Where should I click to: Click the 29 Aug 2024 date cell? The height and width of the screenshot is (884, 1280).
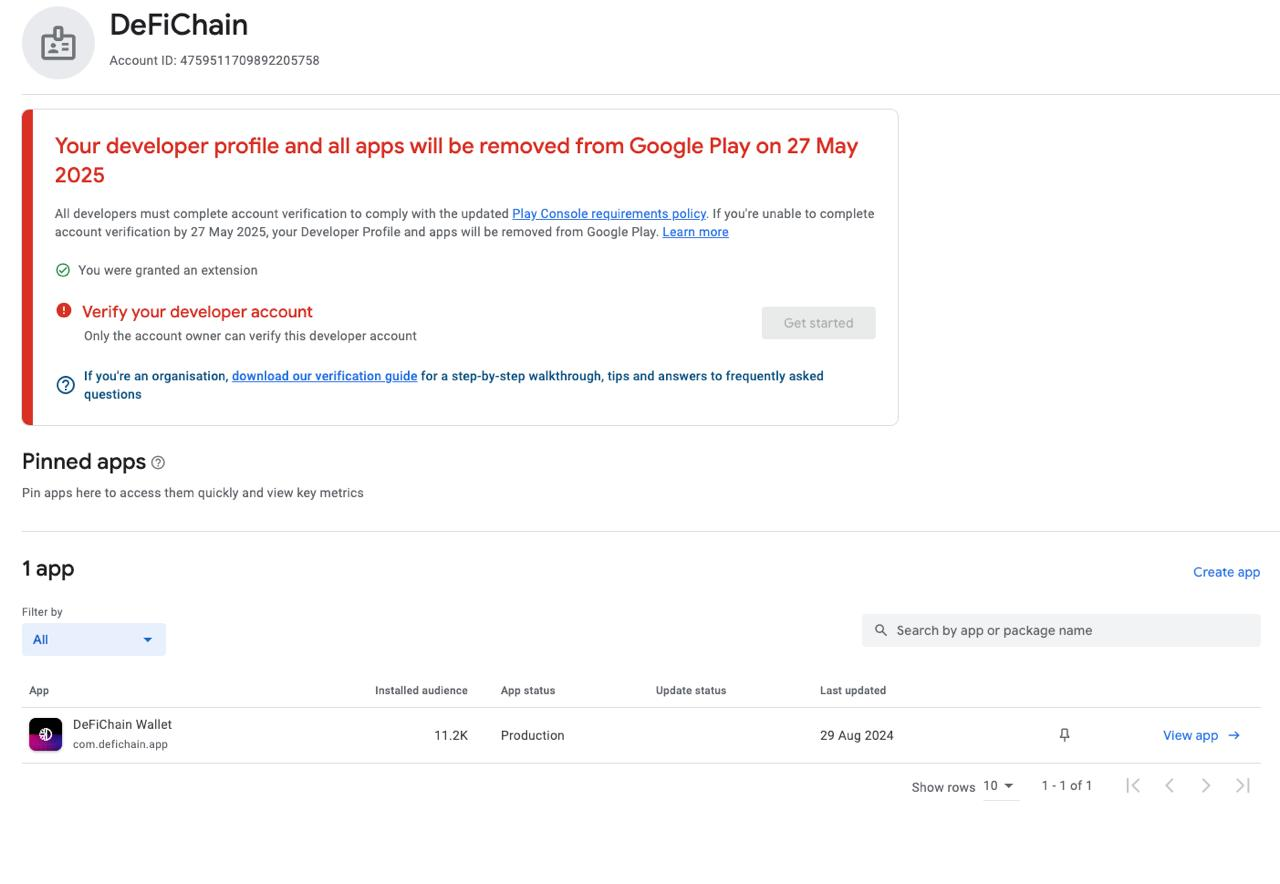point(857,735)
